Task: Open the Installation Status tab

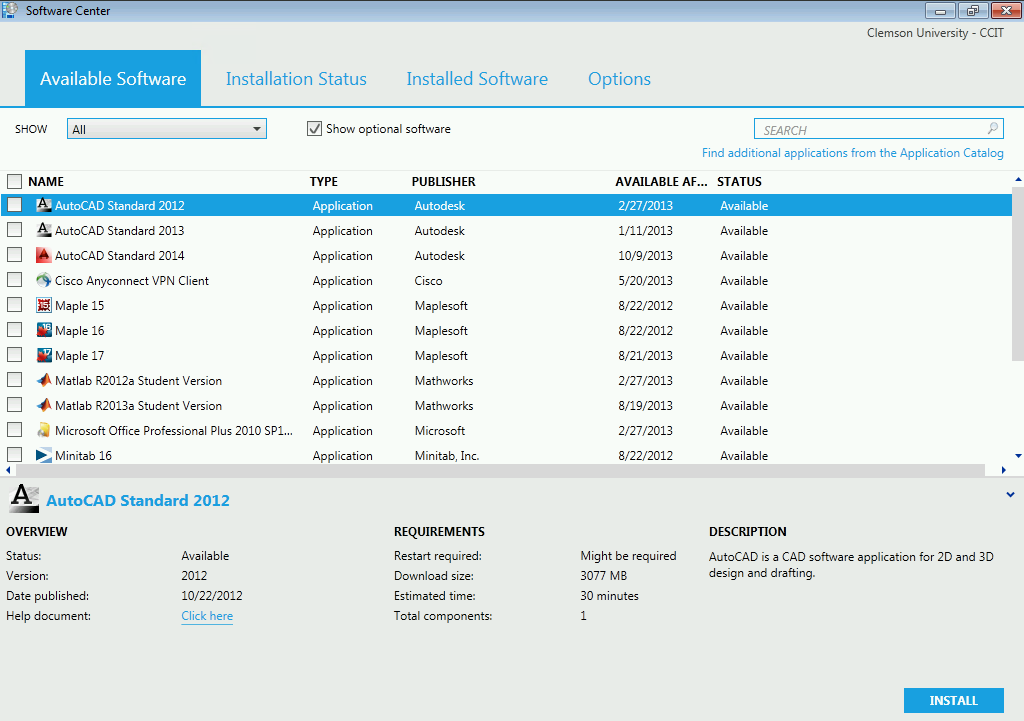Action: pos(296,79)
